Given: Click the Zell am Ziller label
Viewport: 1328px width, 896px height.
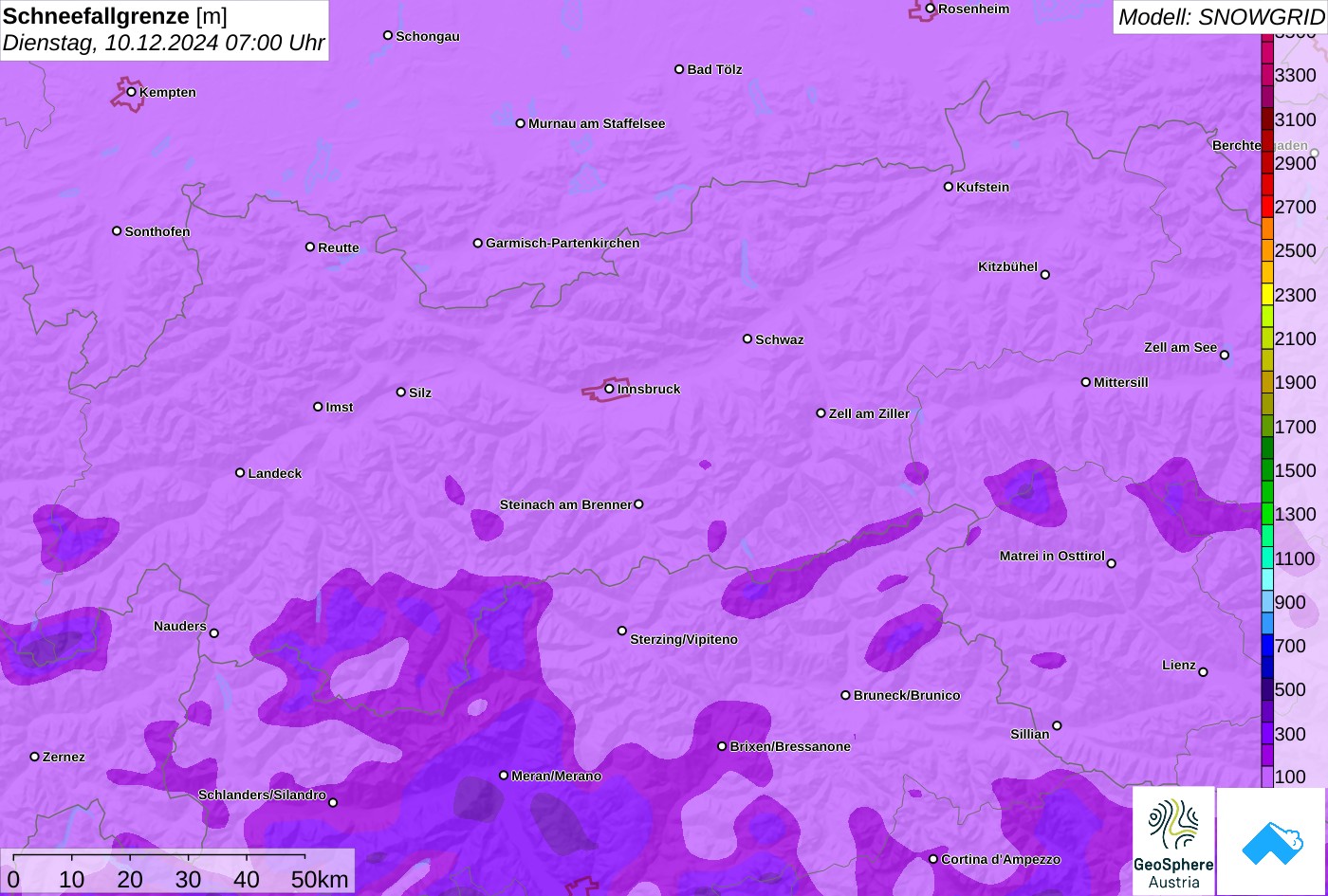Looking at the screenshot, I should pos(869,413).
